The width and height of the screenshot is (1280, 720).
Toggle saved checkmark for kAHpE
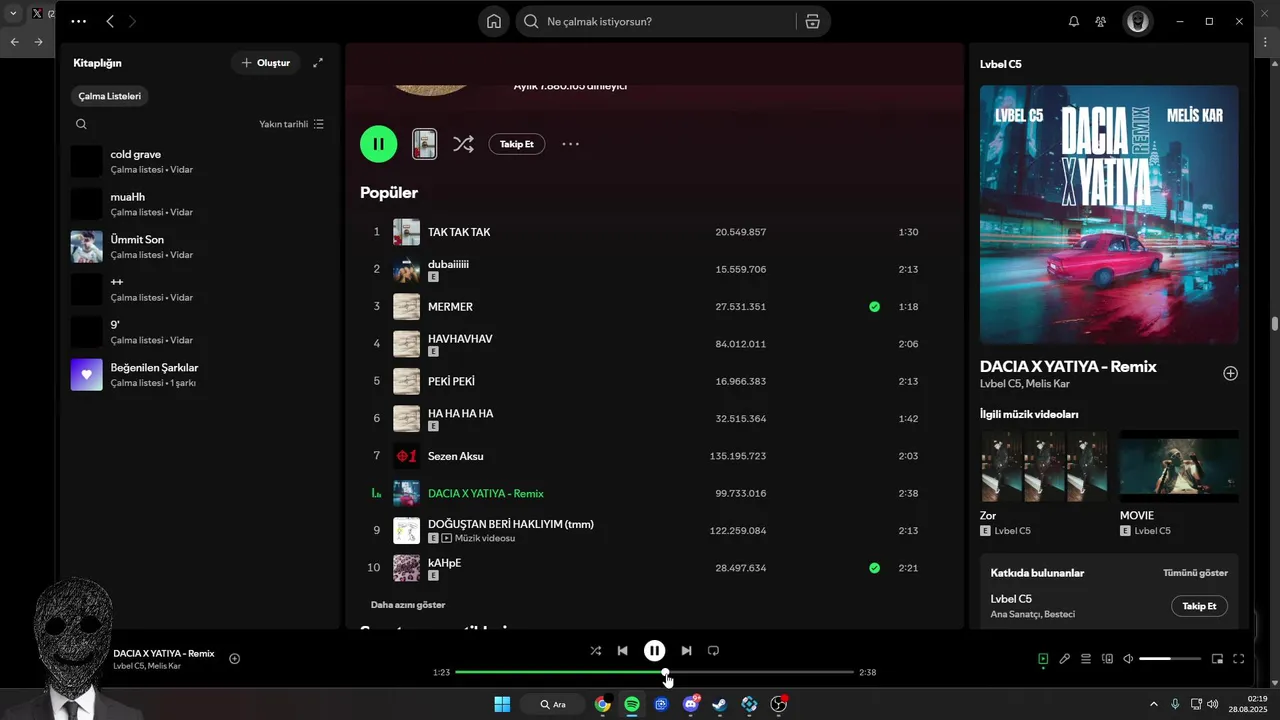875,568
